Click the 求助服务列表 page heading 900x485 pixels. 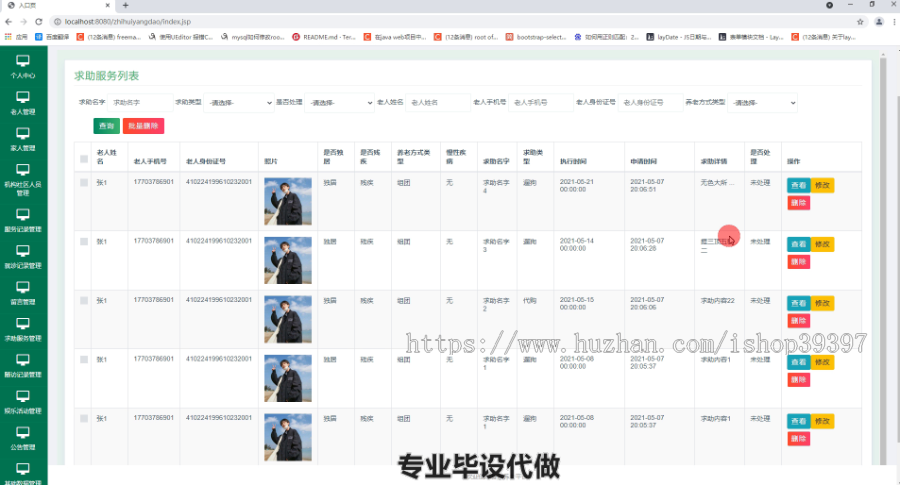coord(107,76)
